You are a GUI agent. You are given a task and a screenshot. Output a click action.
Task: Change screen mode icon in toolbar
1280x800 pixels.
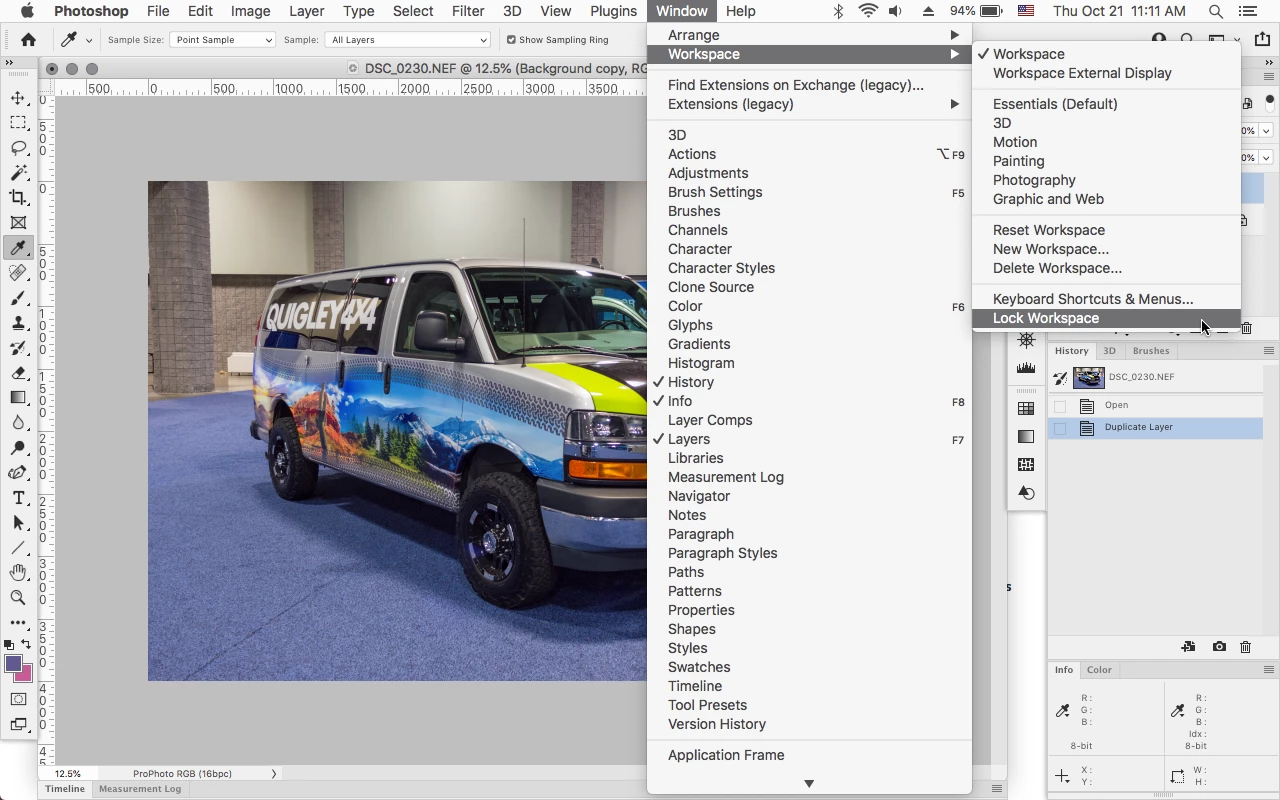18,724
